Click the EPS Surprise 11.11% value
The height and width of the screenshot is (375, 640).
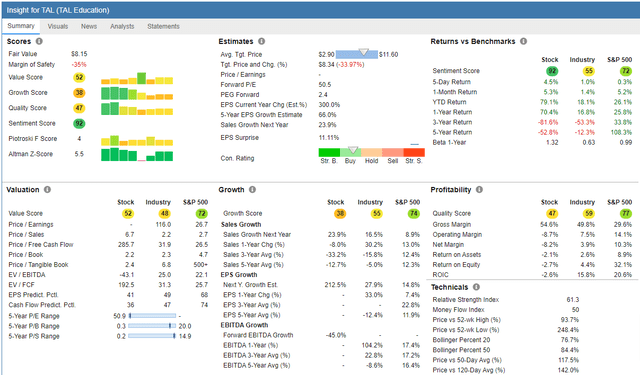pos(329,138)
